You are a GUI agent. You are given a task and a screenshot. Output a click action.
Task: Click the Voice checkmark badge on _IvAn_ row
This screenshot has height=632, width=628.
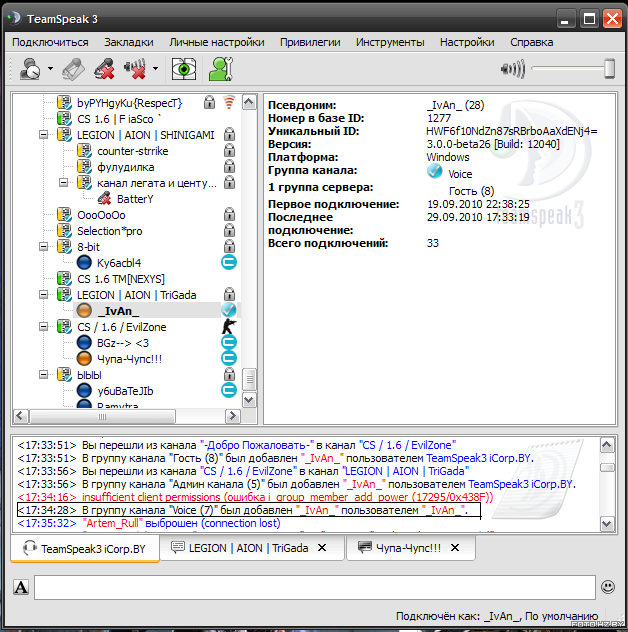229,310
